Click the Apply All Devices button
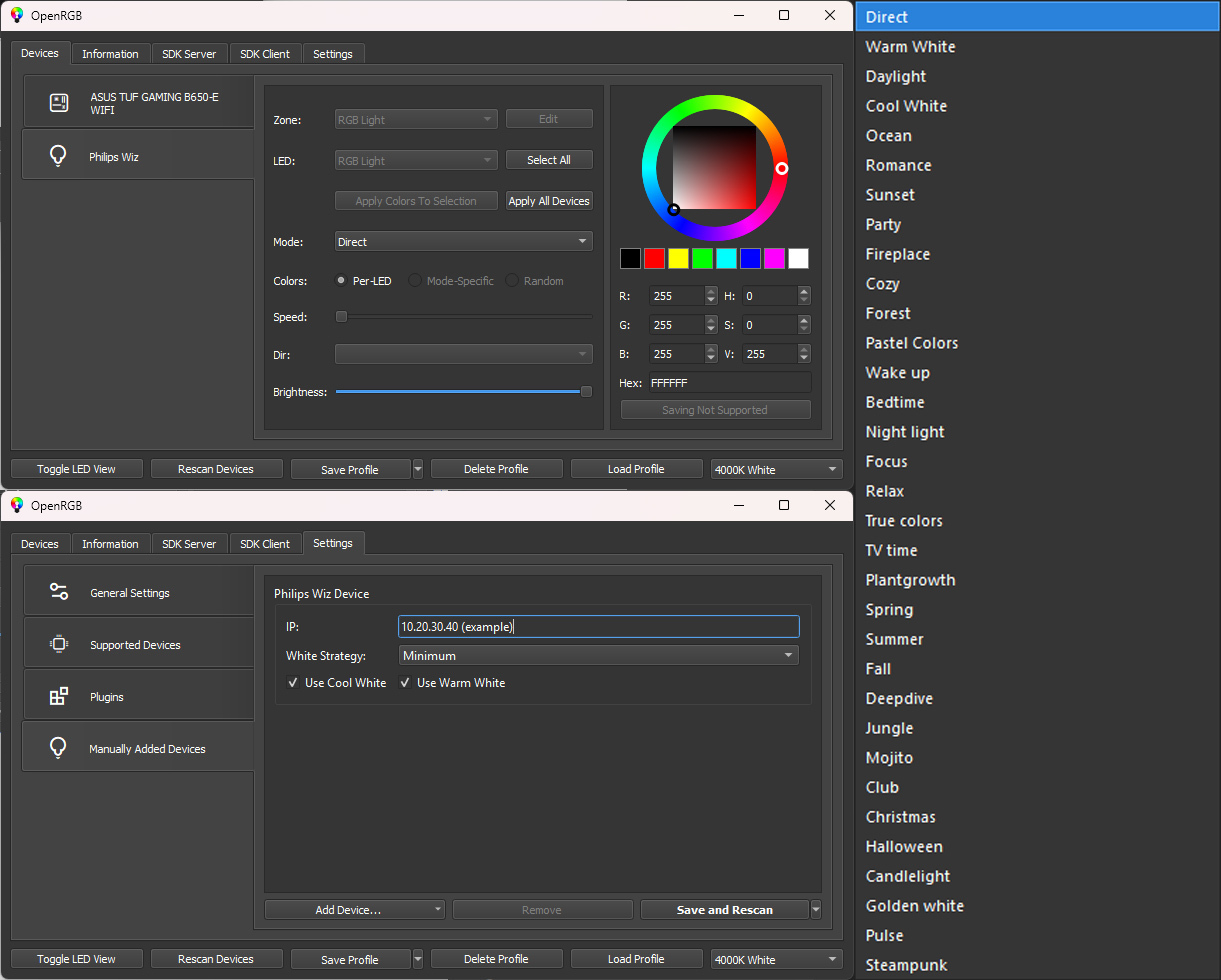The width and height of the screenshot is (1221, 980). tap(549, 201)
